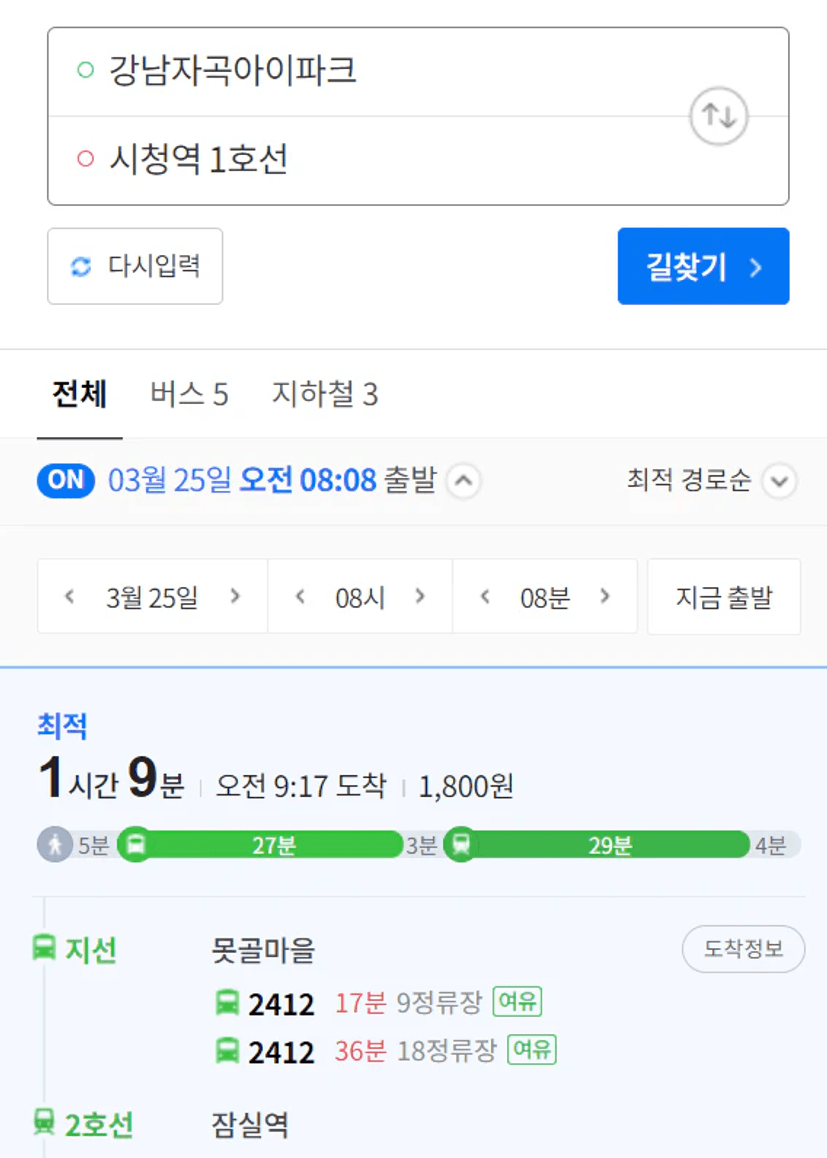Click first green bus icon on route bar
The image size is (827, 1158).
(136, 845)
